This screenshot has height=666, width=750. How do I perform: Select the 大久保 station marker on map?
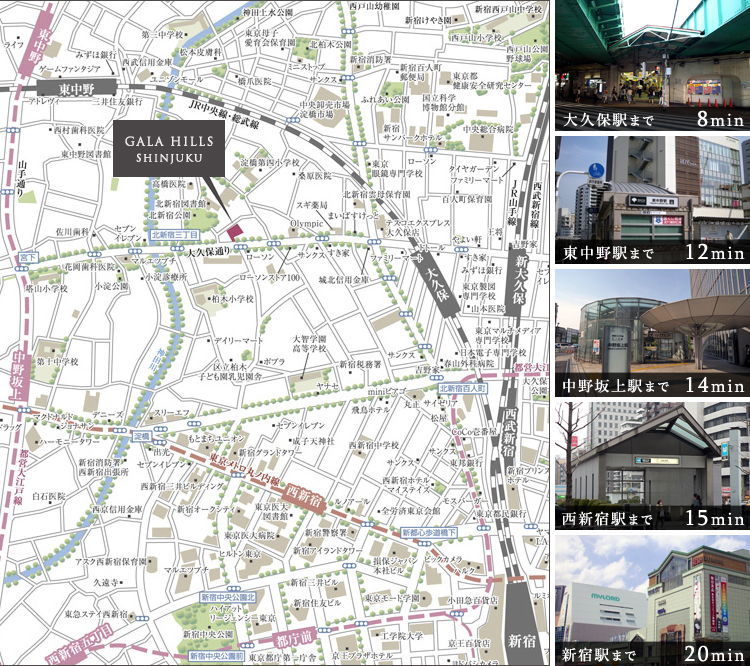tap(437, 283)
